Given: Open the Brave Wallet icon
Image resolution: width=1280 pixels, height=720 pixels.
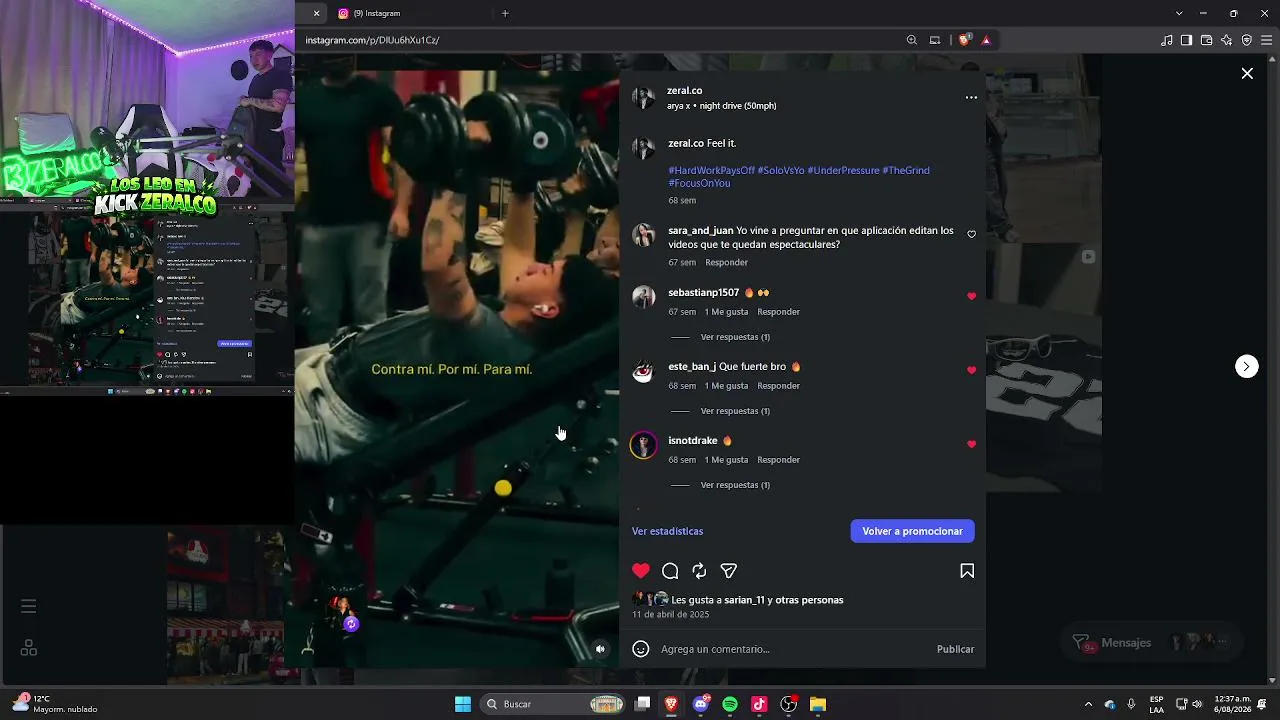Looking at the screenshot, I should coord(1206,40).
